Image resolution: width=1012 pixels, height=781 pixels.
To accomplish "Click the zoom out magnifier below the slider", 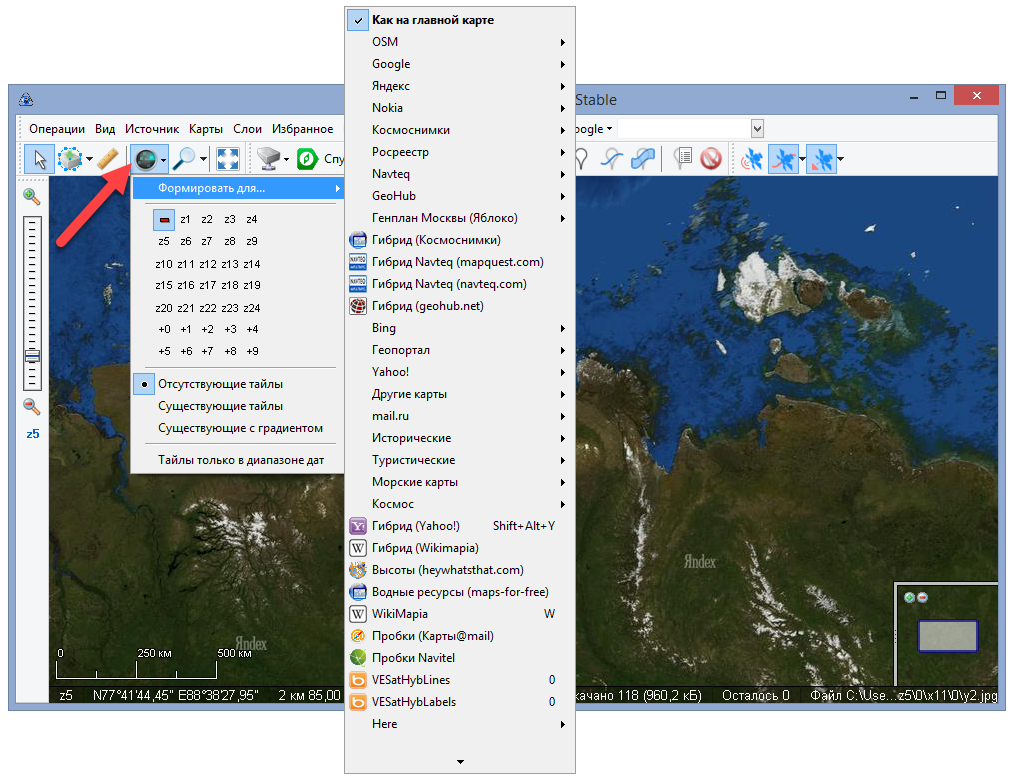I will 32,406.
